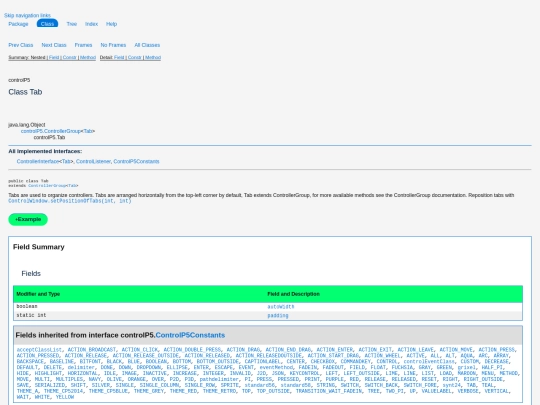This screenshot has width=540, height=405.
Task: Open the ACTION_RELEASE_OUTSIDE constant link
Action: click(x=146, y=355)
